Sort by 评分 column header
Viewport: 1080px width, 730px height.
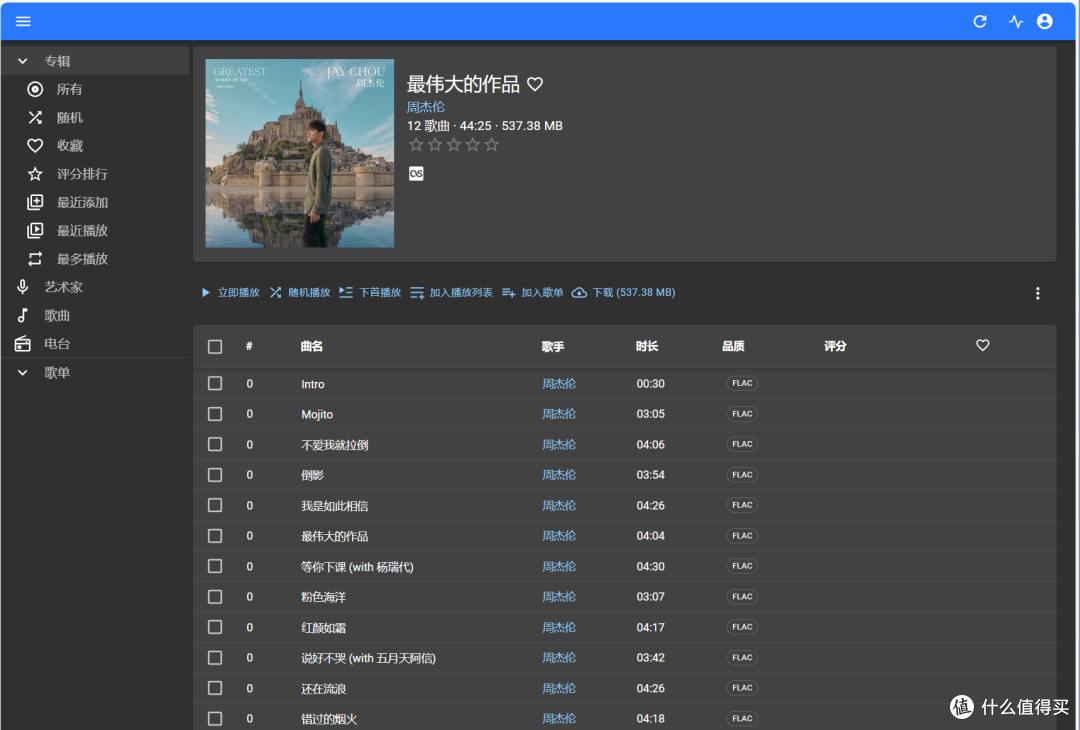(x=835, y=346)
